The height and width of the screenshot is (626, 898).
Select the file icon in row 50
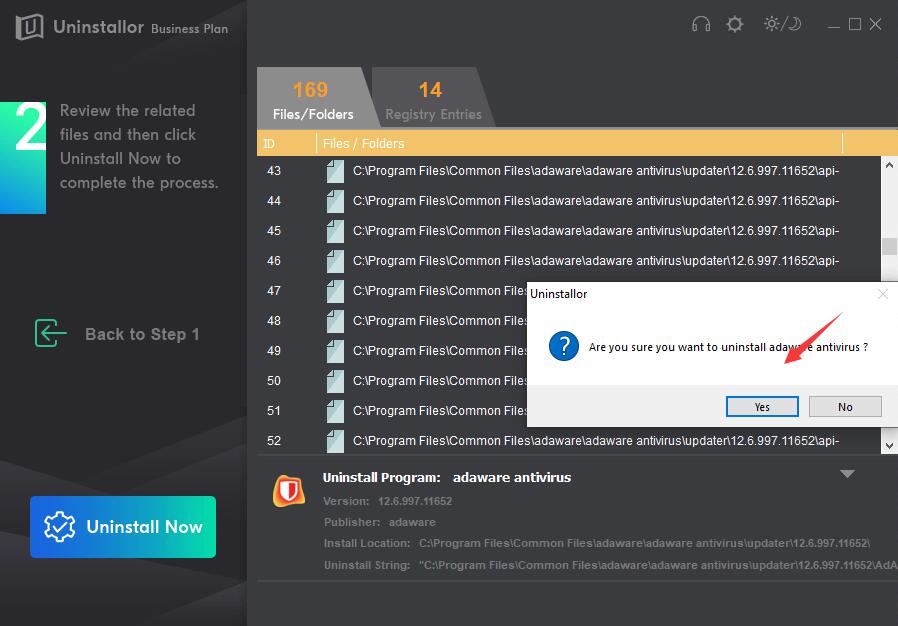click(335, 381)
